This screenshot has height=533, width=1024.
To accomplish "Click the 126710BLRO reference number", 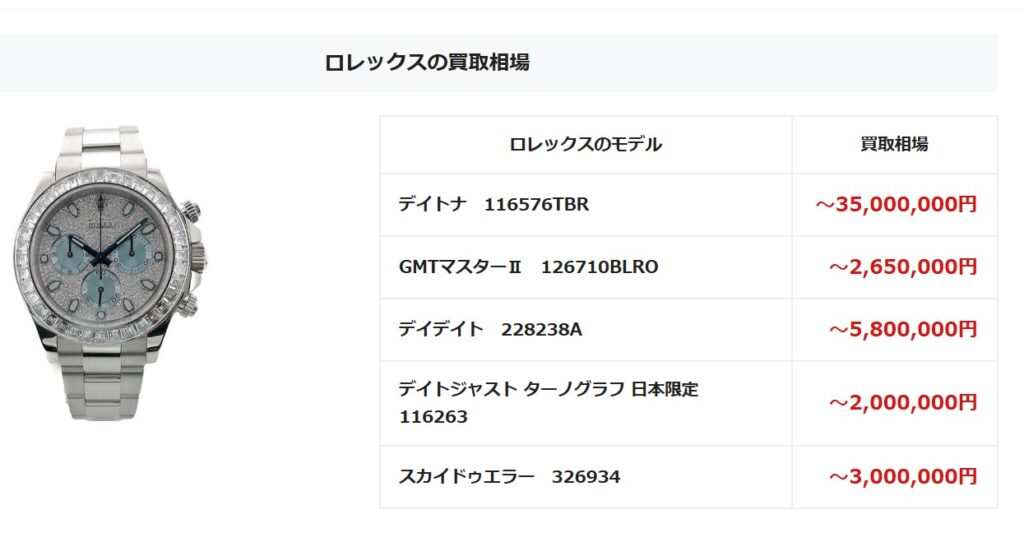I will click(x=600, y=267).
